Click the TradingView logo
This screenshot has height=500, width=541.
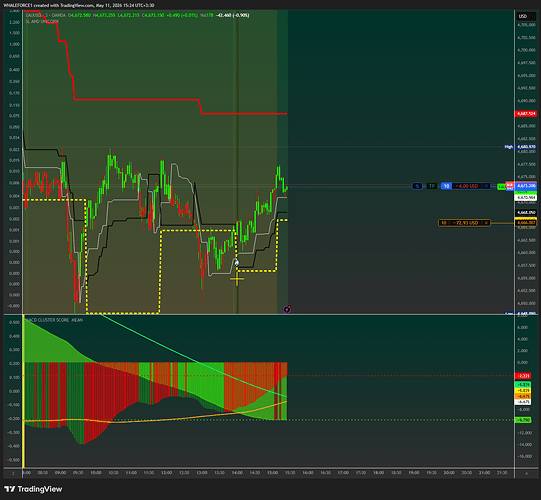tap(33, 489)
